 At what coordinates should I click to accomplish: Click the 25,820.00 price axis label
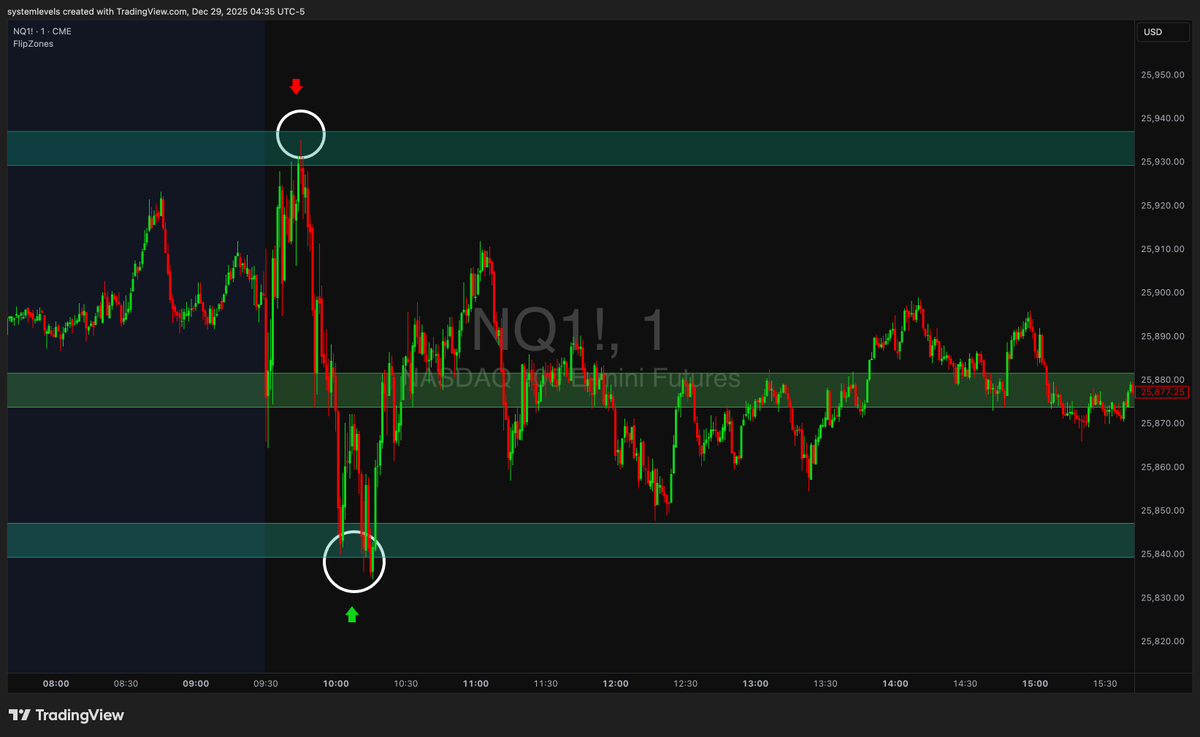click(x=1164, y=642)
